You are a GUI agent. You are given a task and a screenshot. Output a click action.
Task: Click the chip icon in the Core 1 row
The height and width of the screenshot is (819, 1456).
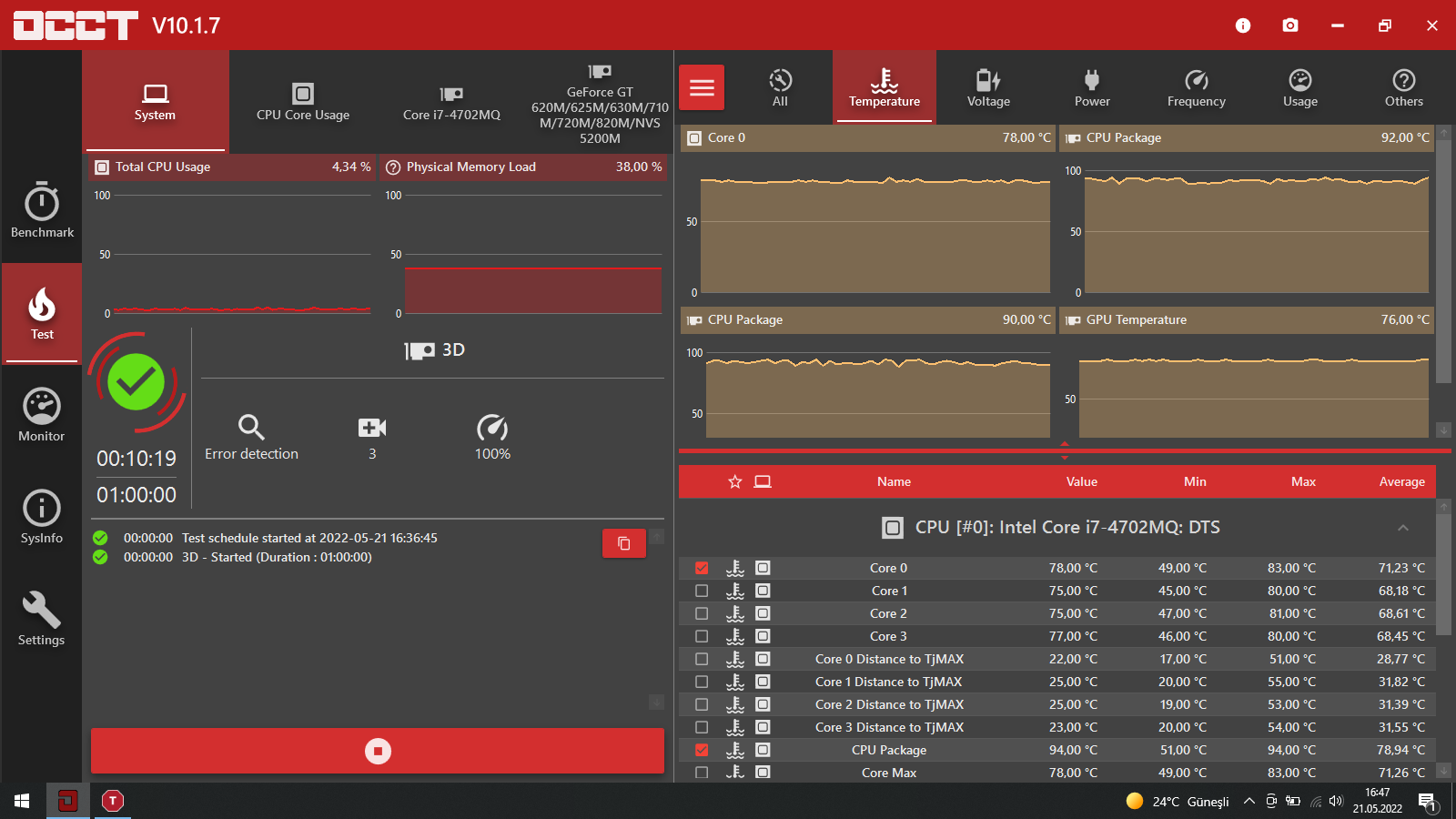[x=763, y=591]
